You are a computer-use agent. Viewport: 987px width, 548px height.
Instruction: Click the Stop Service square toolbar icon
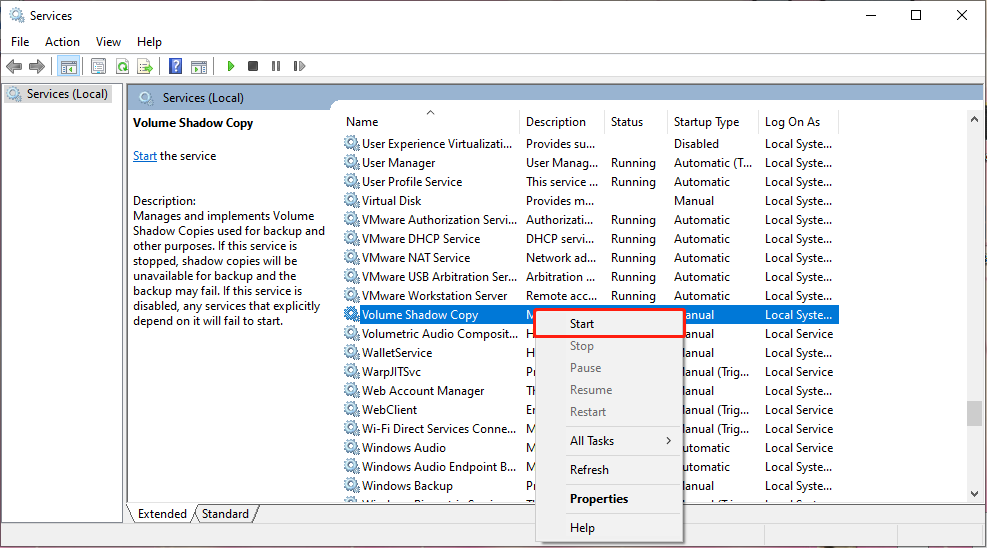253,66
